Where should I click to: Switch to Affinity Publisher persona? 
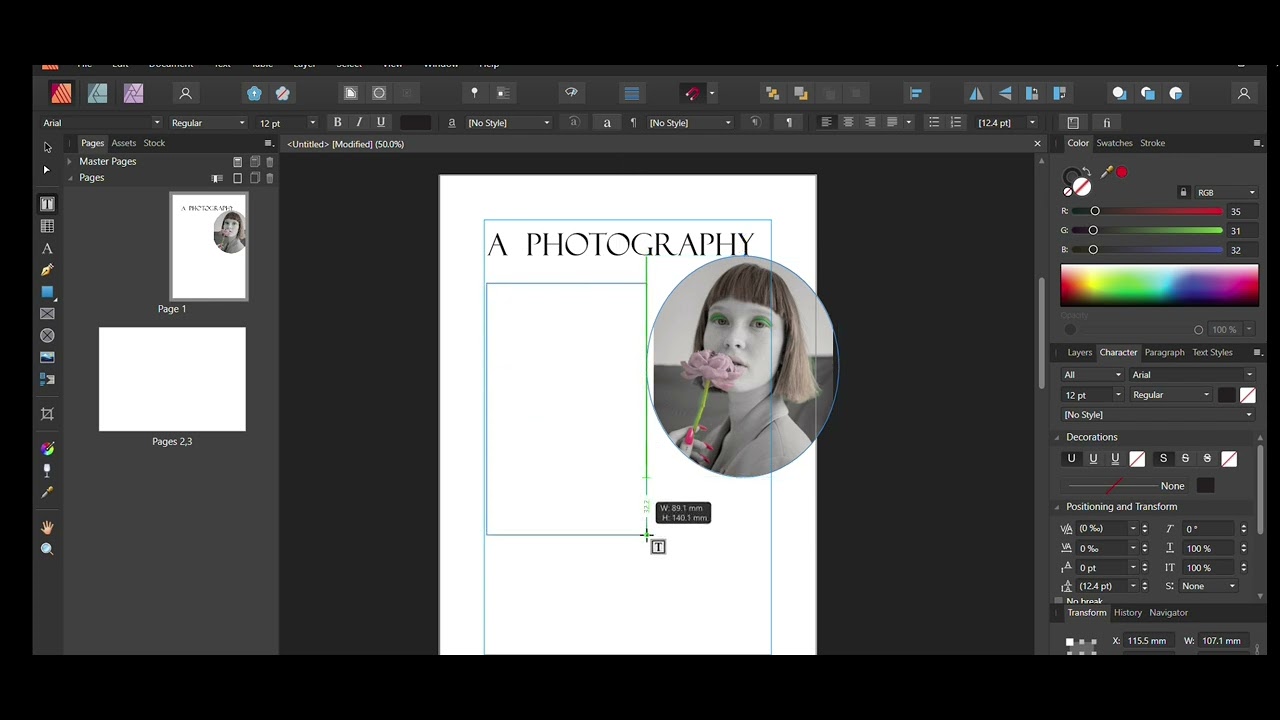pos(62,93)
